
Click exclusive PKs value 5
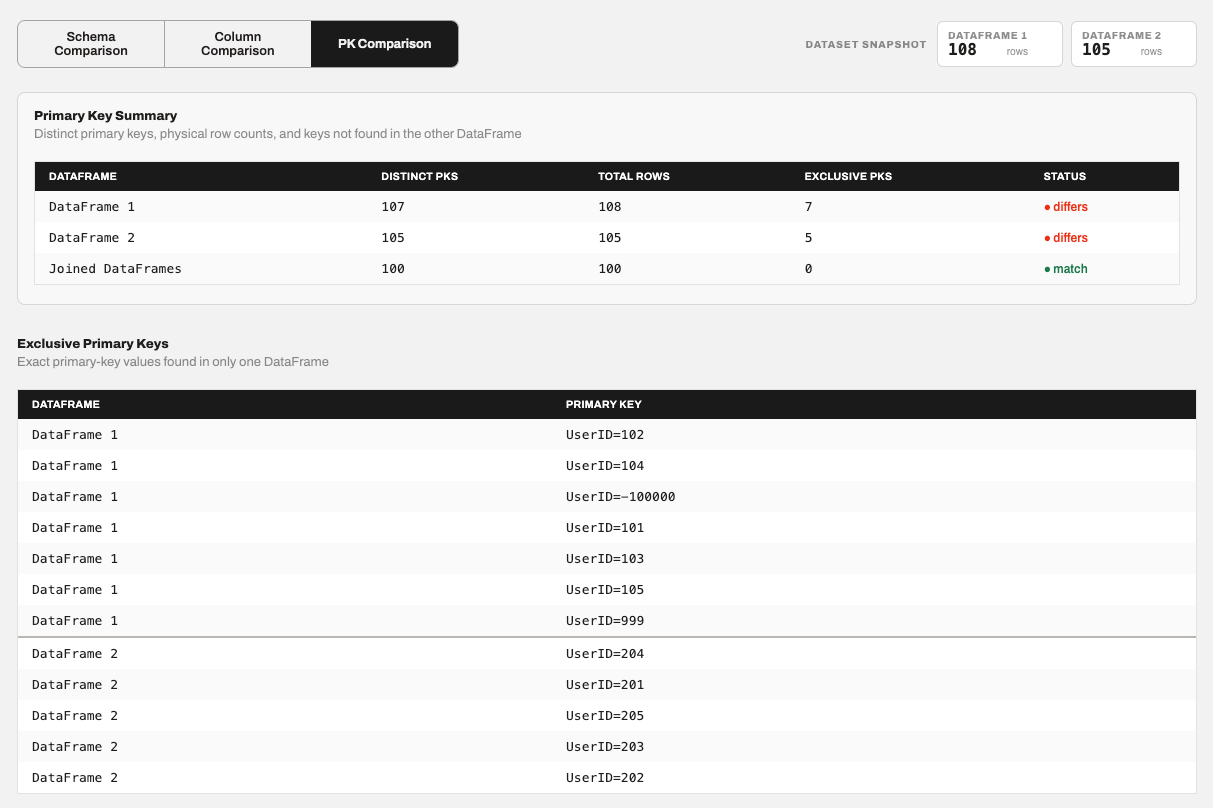point(808,238)
